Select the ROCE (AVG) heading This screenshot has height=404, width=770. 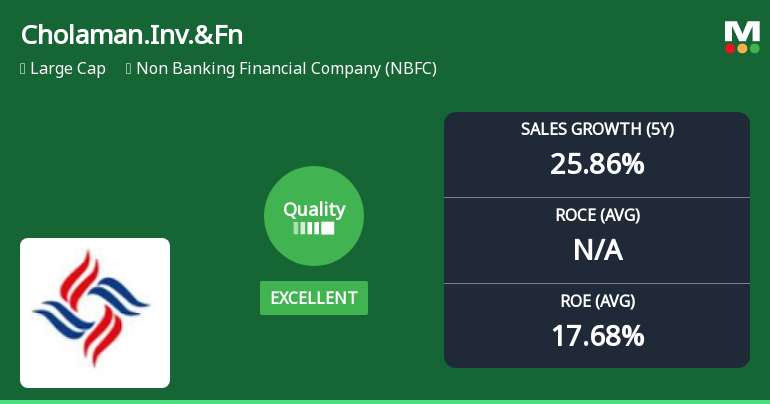point(597,215)
